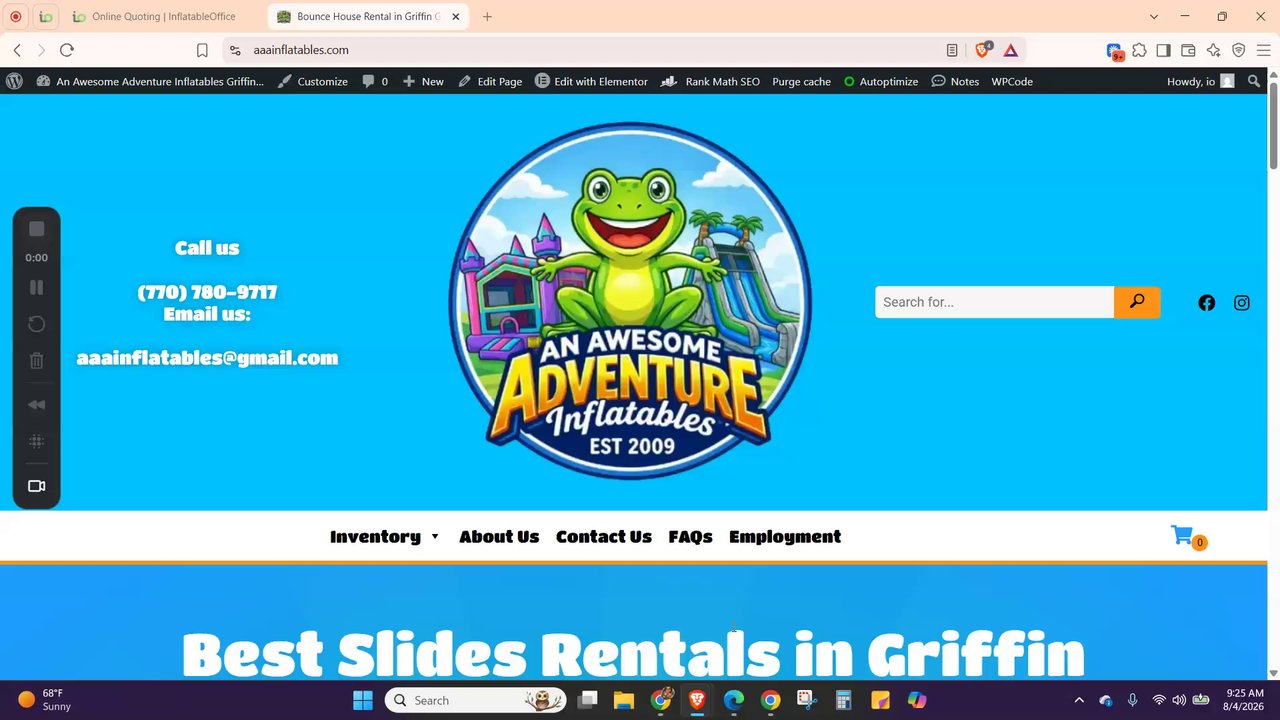The width and height of the screenshot is (1280, 720).
Task: Click the aaainflatables@gmail.com email link
Action: (207, 358)
